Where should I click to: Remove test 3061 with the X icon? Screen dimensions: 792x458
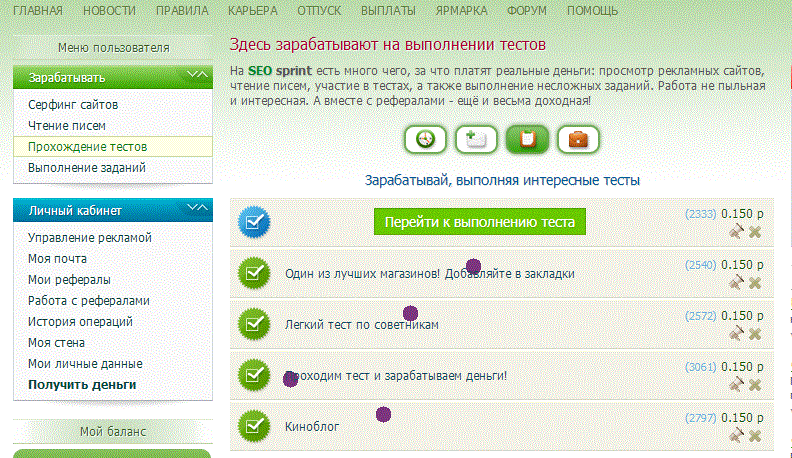pos(755,385)
